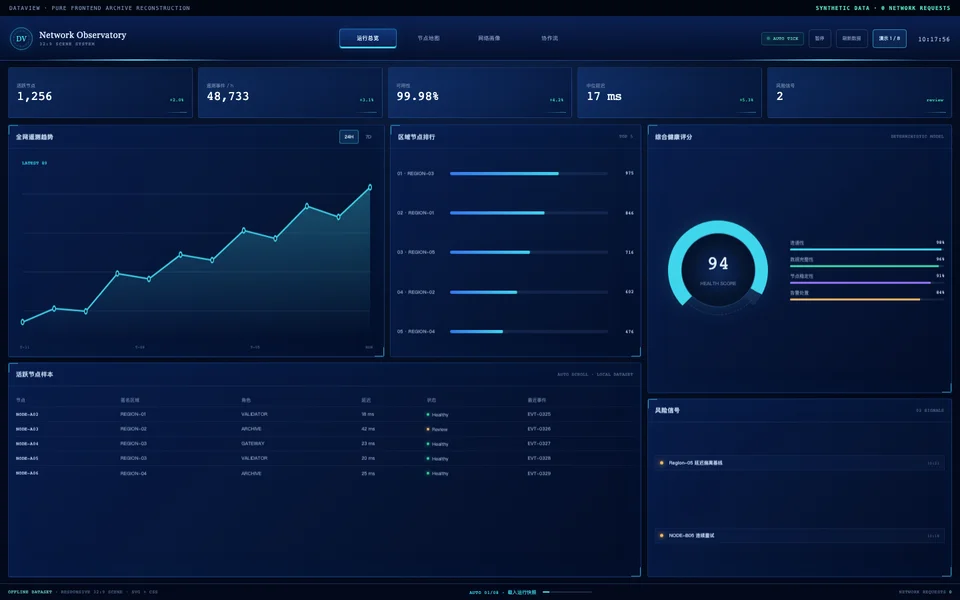Open the NODE-B05 risk signal item
960x600 pixels.
point(800,536)
